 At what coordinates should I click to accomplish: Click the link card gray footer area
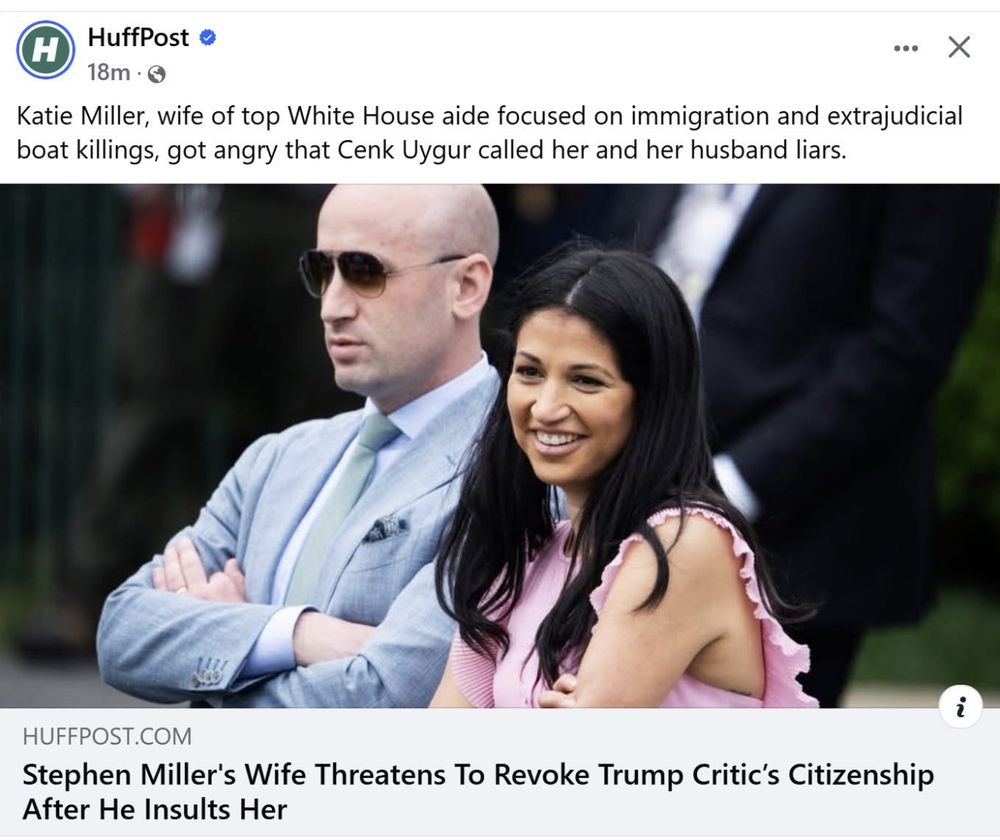[500, 772]
